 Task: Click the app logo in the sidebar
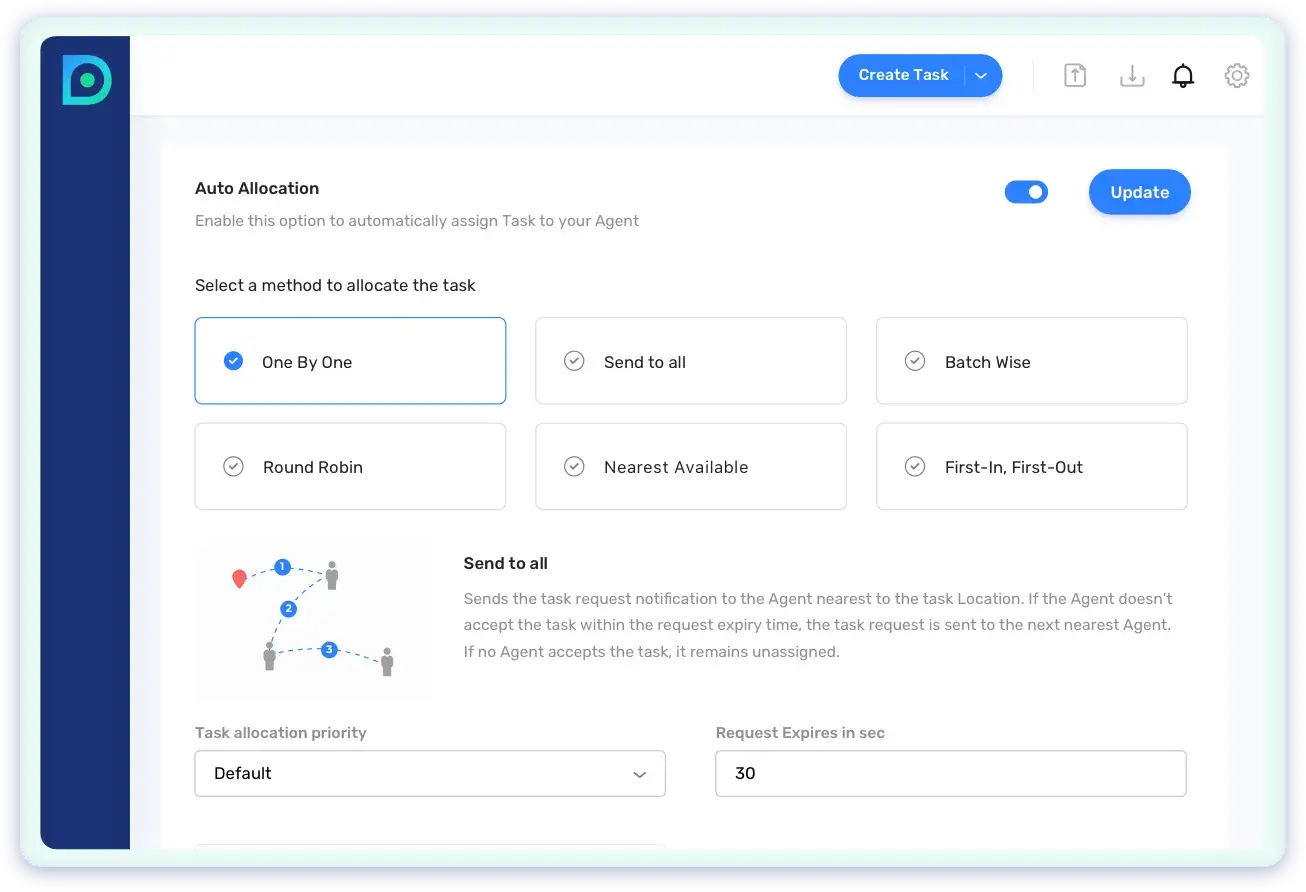coord(86,80)
